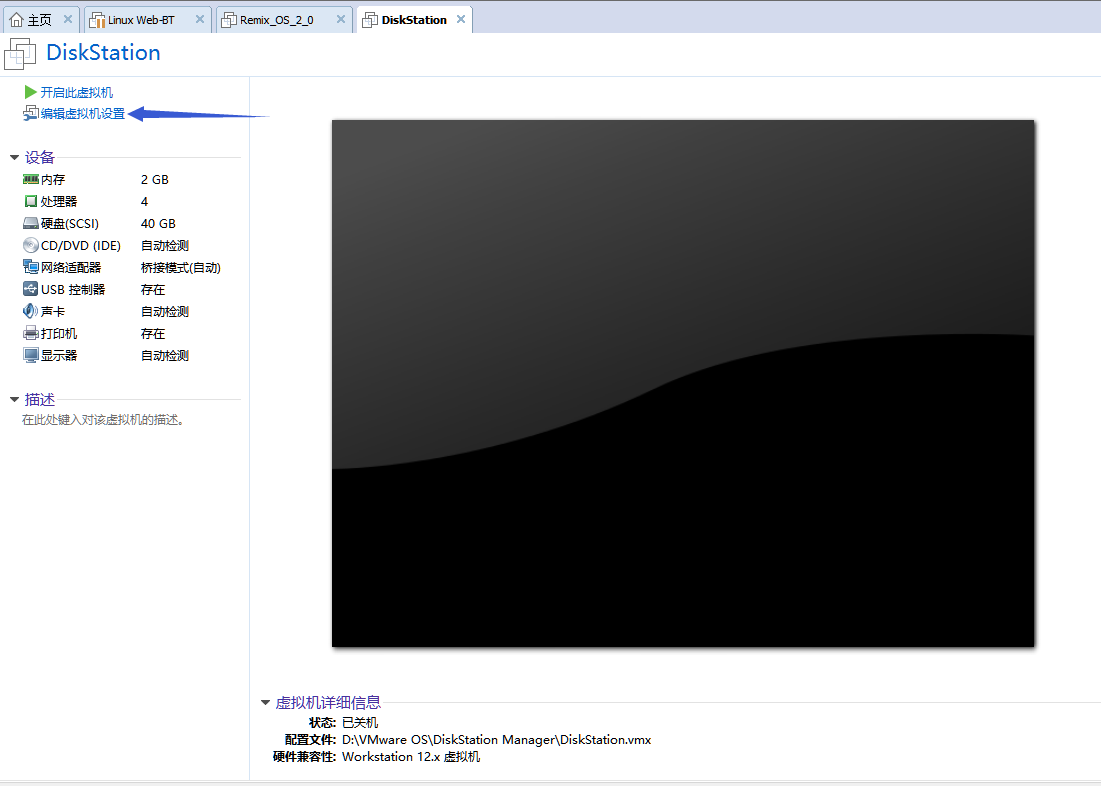Click the 设备 section heading text
The image size is (1101, 786).
coord(39,157)
